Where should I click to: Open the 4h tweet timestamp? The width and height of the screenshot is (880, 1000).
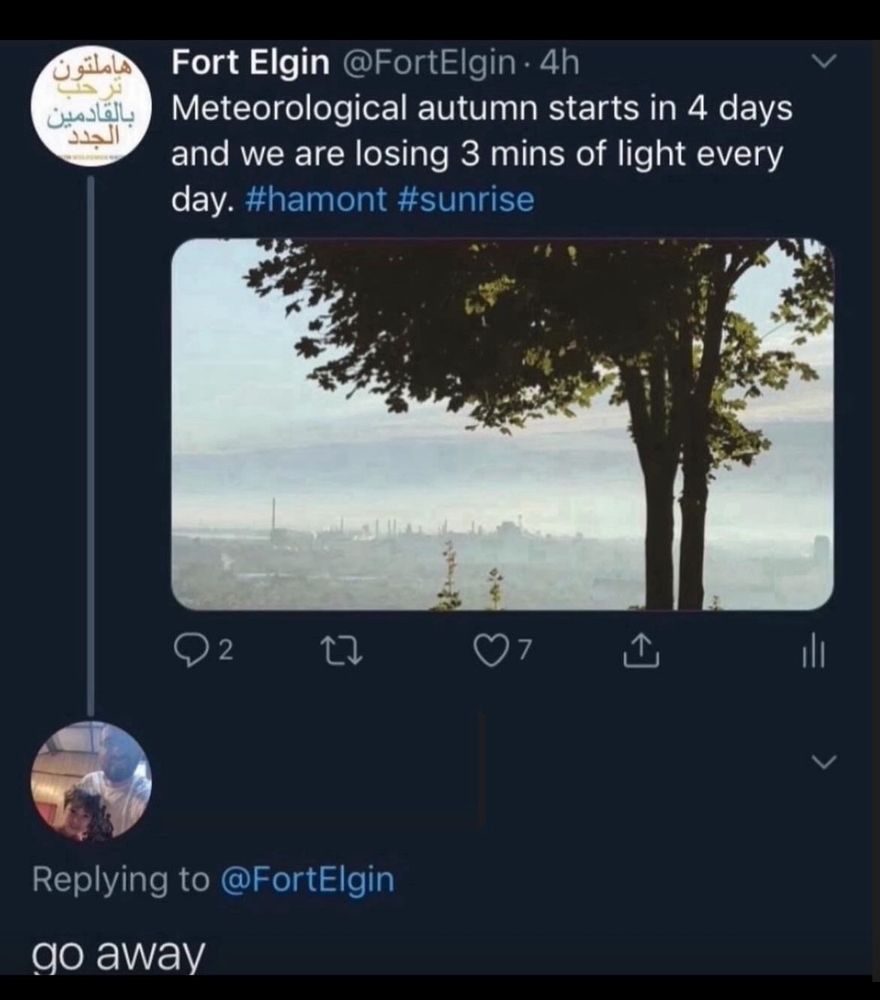(559, 63)
